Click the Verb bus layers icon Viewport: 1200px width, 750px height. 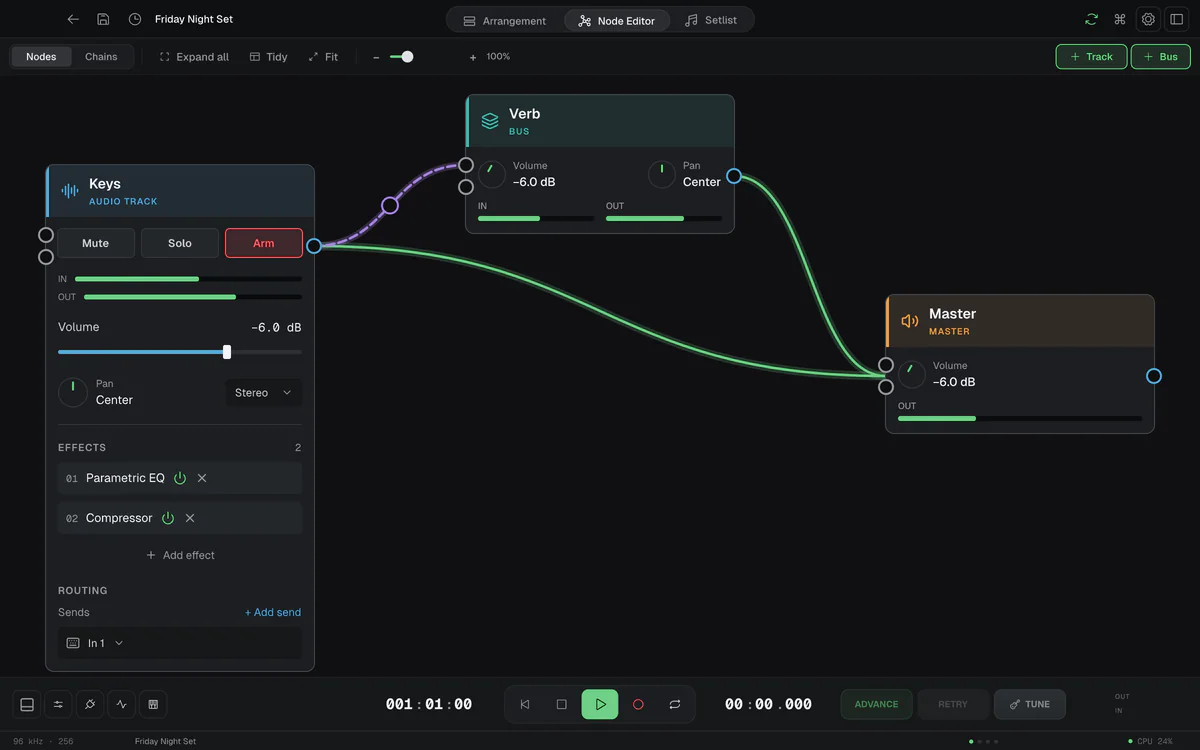490,121
